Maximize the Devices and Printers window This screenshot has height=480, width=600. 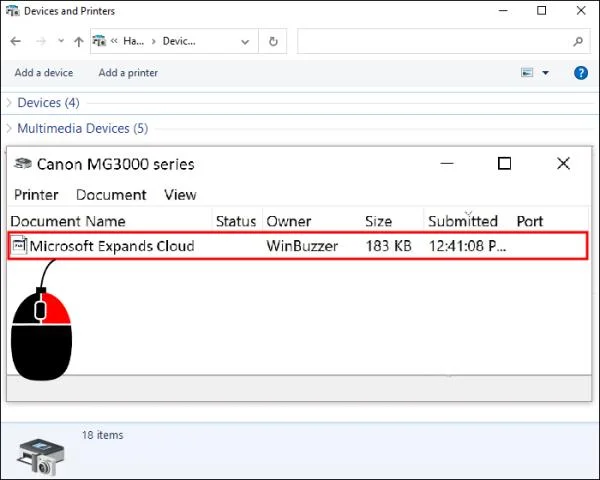[541, 11]
